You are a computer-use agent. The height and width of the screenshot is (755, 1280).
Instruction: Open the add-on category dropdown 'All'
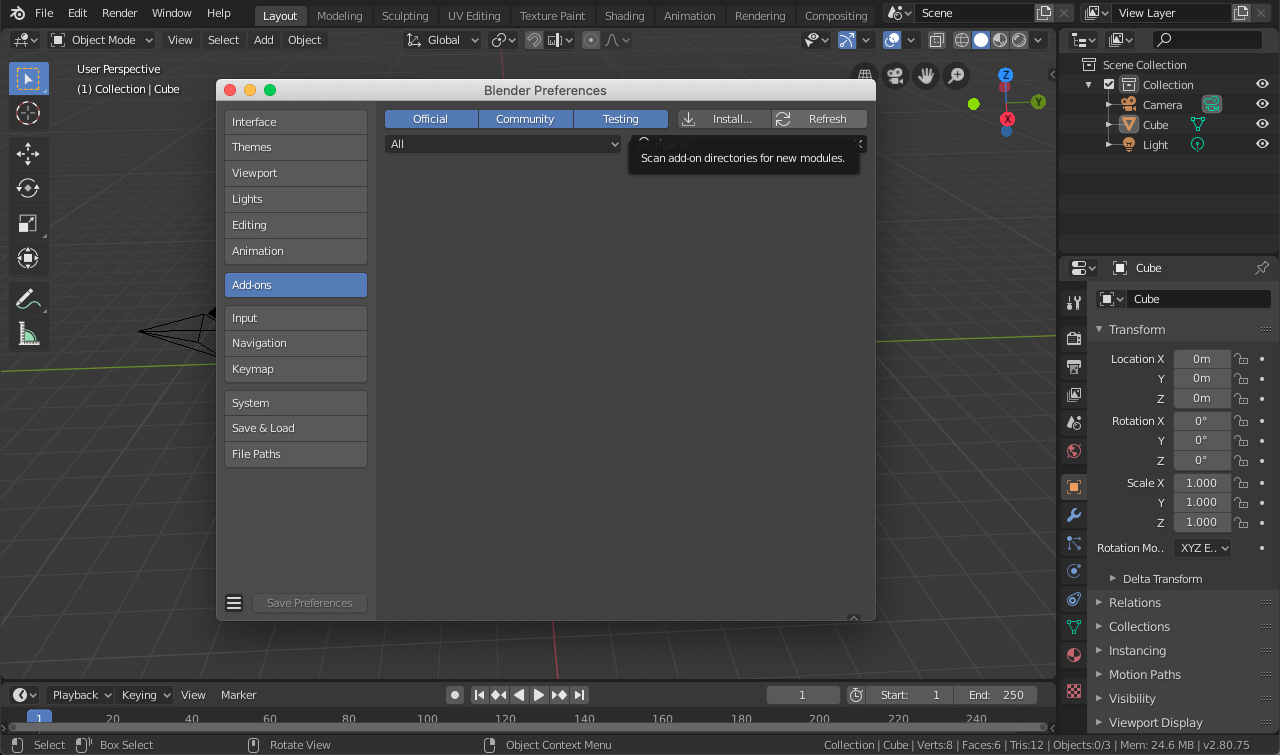(x=503, y=144)
